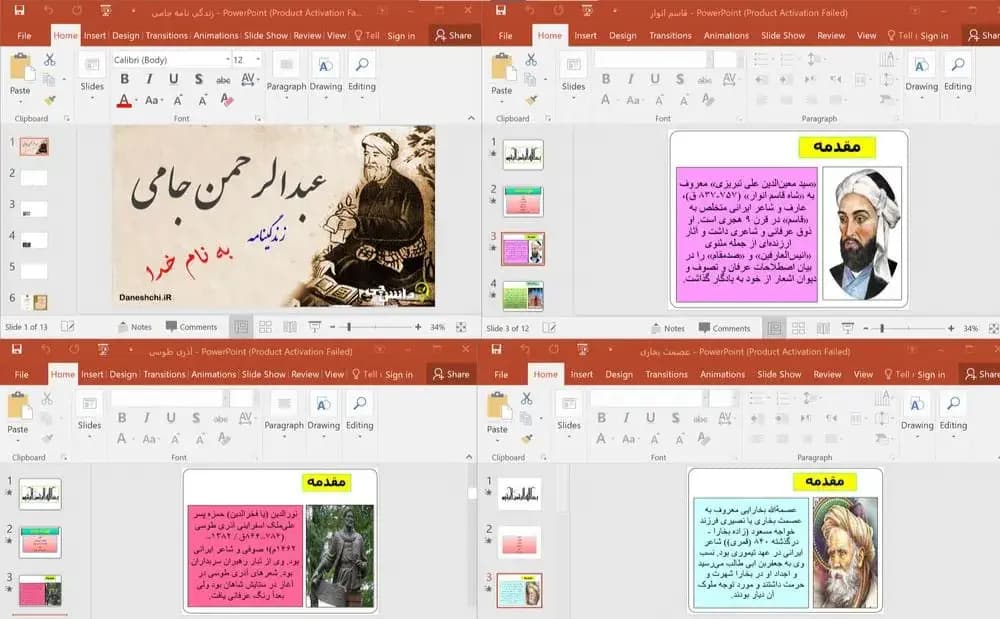Save the presentation in the bottom-right PowerPoint window
Screen dimensions: 1000x619
[x=496, y=349]
